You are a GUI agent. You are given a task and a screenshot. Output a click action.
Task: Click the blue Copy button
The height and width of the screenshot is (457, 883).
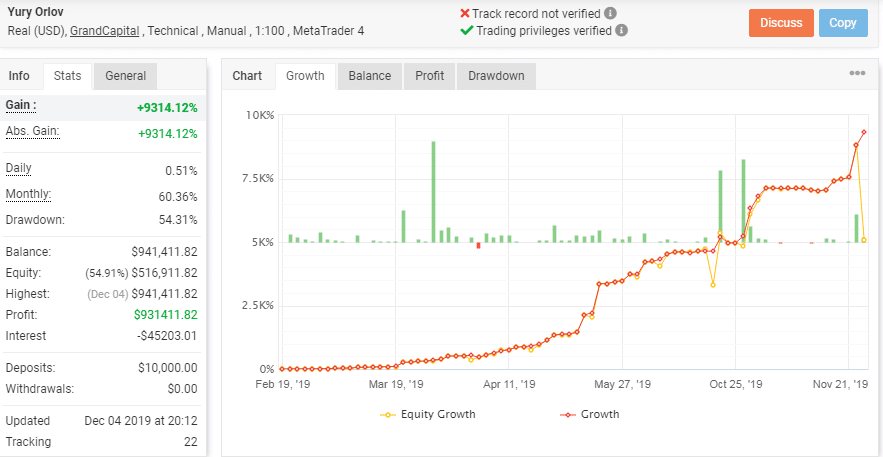coord(843,23)
